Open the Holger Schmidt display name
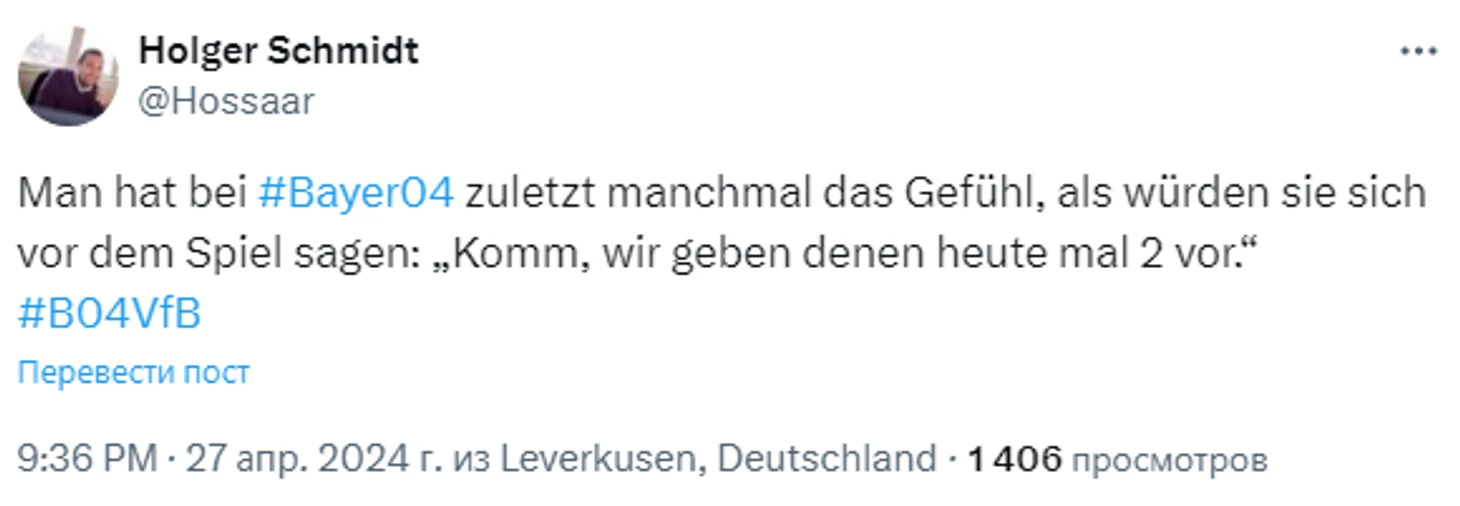 pos(278,49)
